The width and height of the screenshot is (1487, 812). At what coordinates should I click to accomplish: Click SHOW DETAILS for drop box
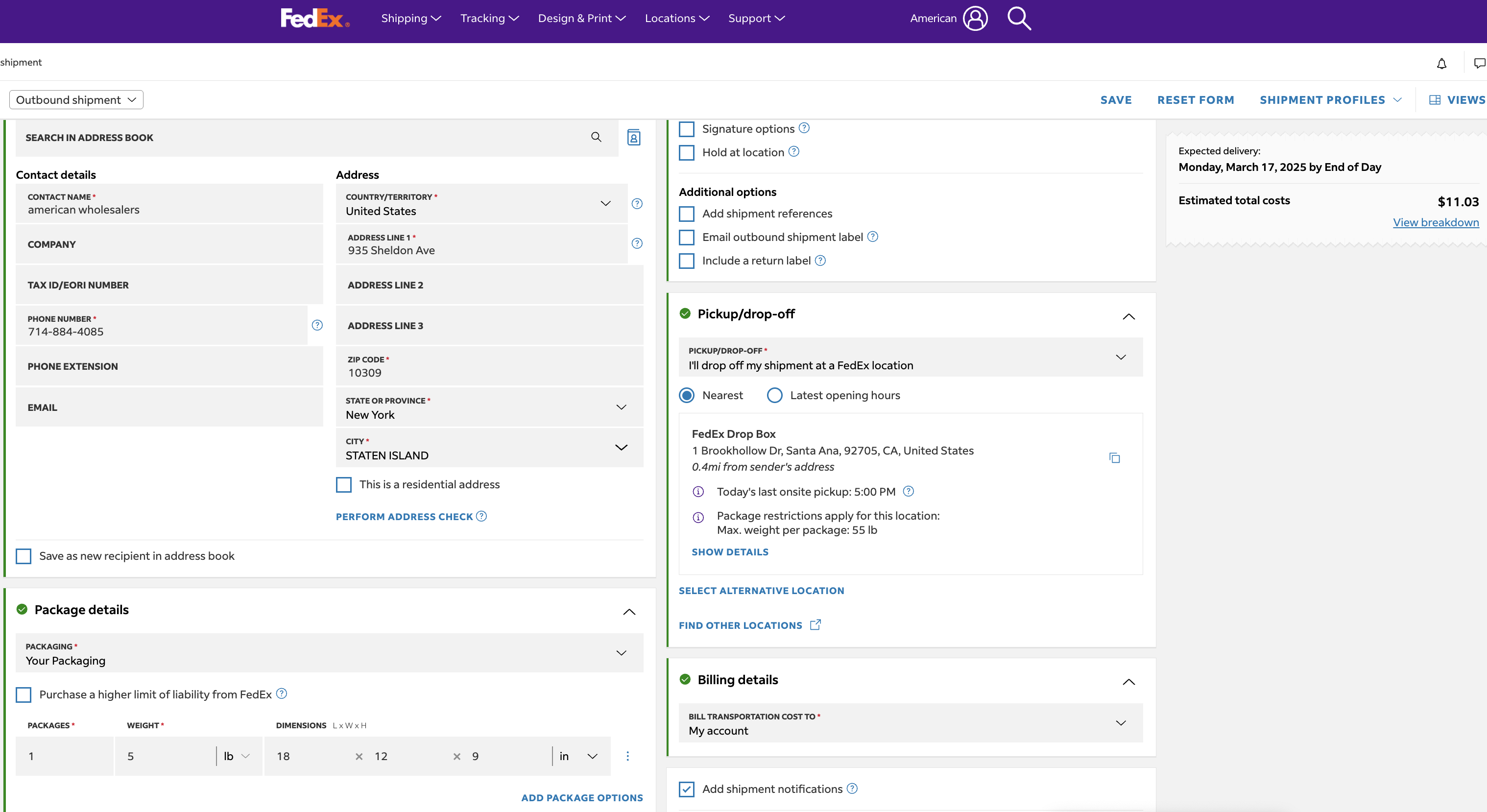pos(730,552)
